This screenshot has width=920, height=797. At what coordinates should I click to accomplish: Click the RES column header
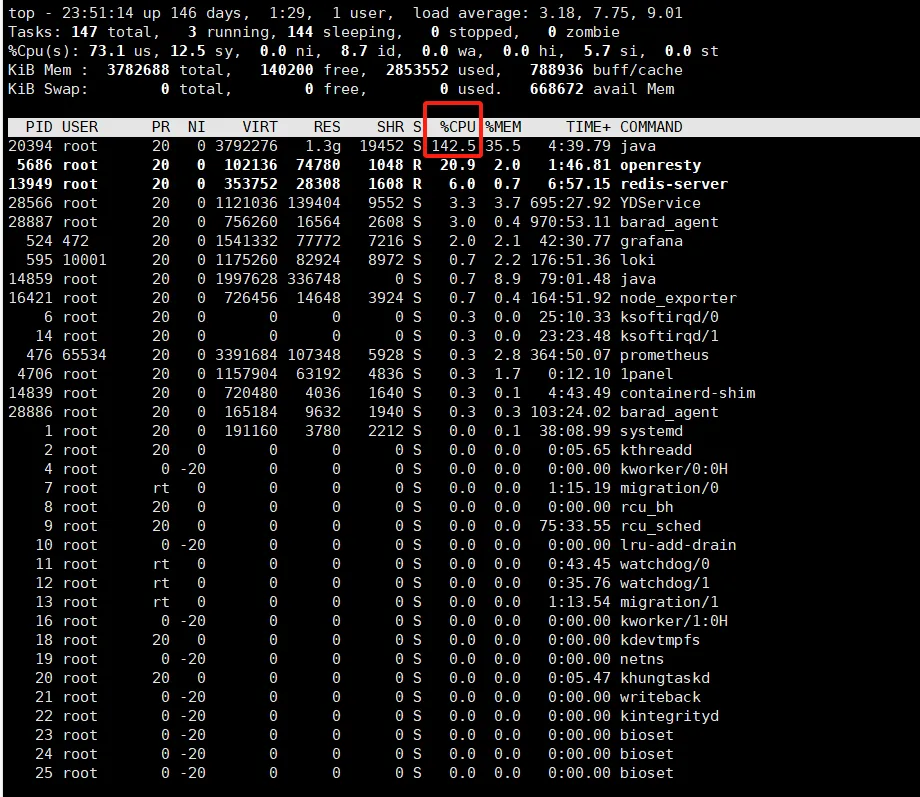click(327, 127)
